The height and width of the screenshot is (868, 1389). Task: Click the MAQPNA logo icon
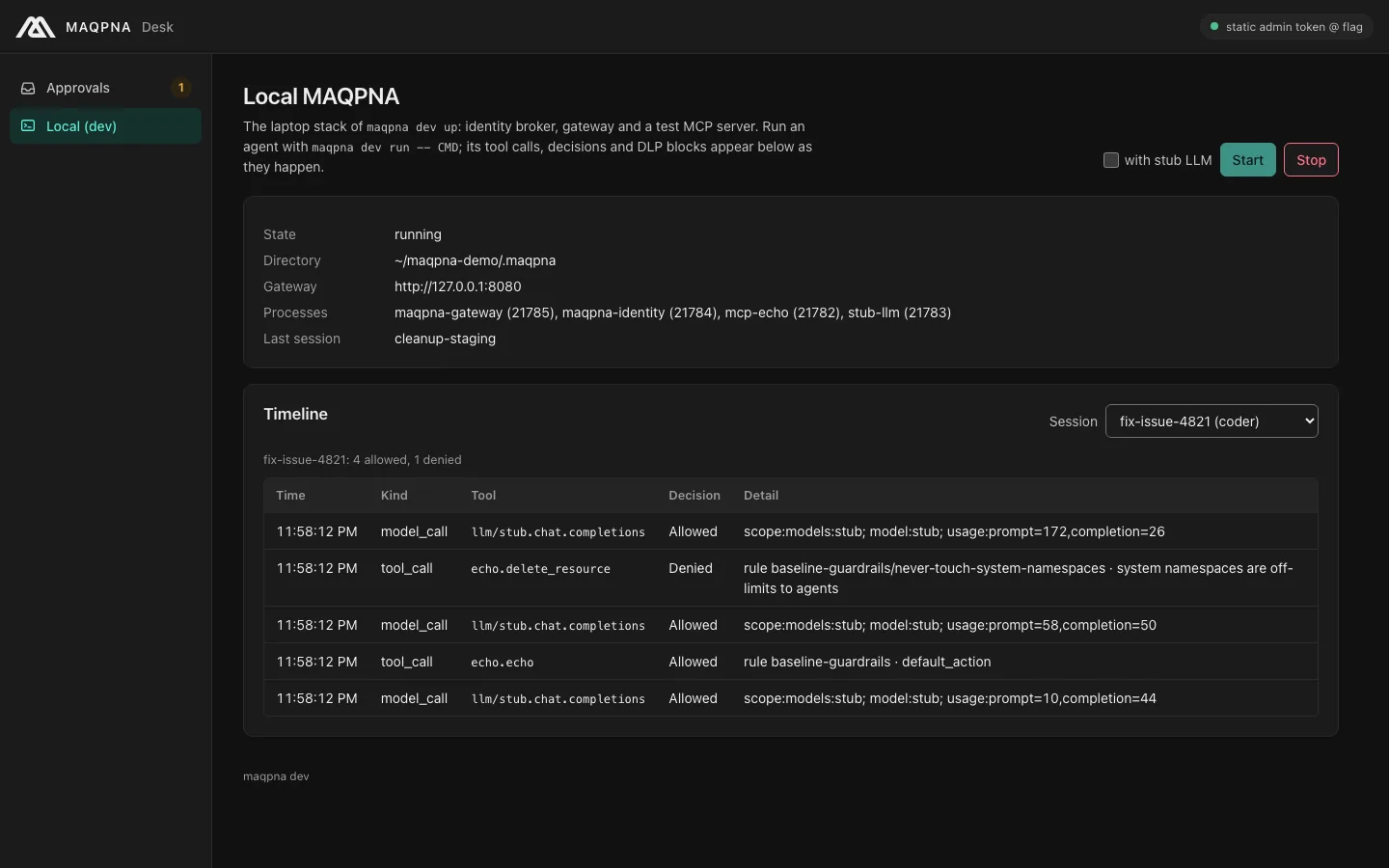point(36,27)
